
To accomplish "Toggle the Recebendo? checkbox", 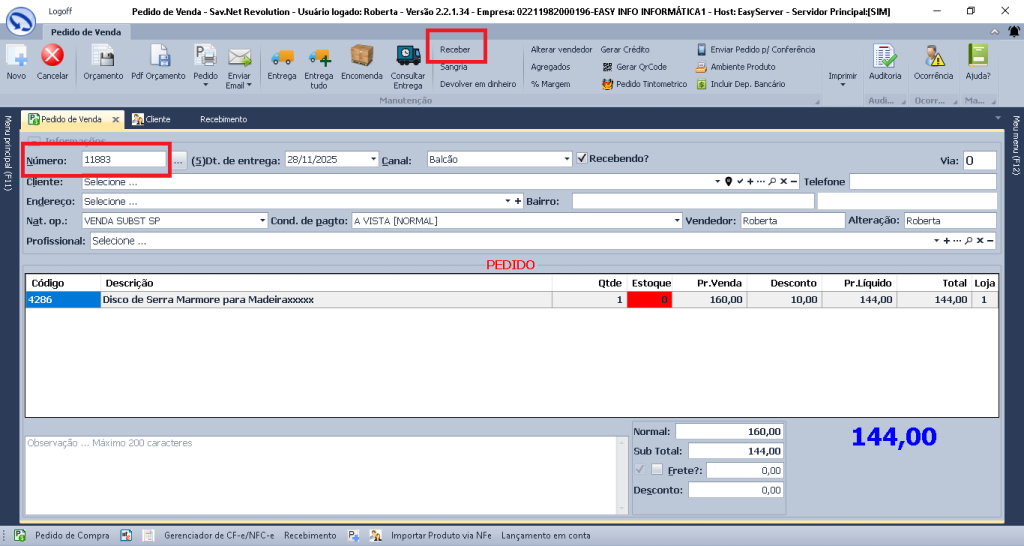I will click(x=582, y=158).
